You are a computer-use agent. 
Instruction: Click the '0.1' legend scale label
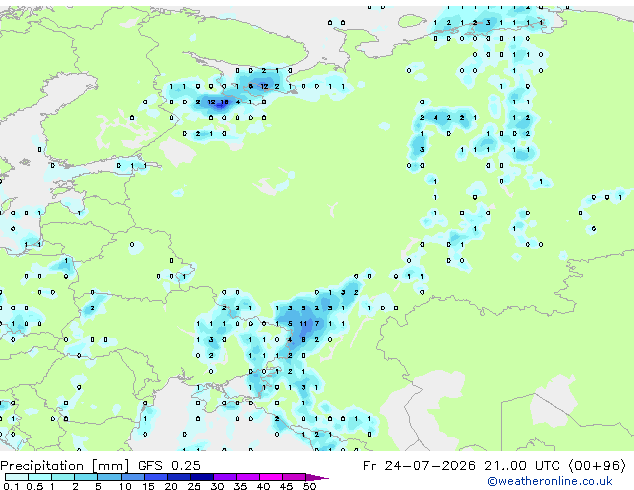pyautogui.click(x=11, y=486)
